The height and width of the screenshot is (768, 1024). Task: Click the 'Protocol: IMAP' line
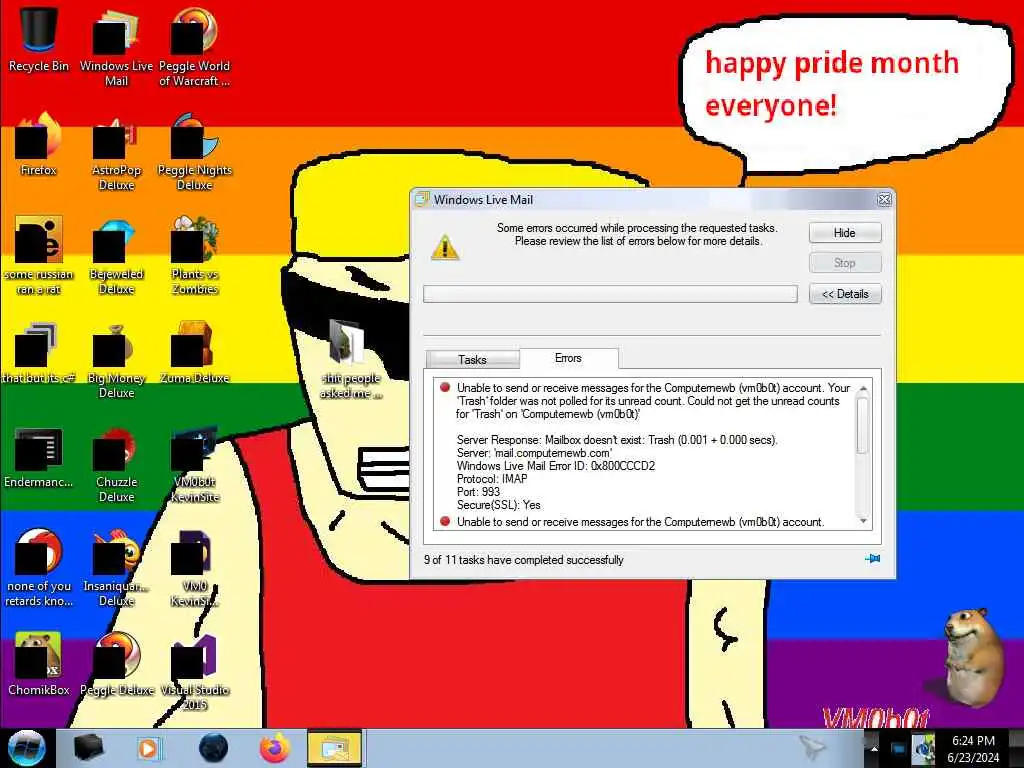click(x=492, y=479)
